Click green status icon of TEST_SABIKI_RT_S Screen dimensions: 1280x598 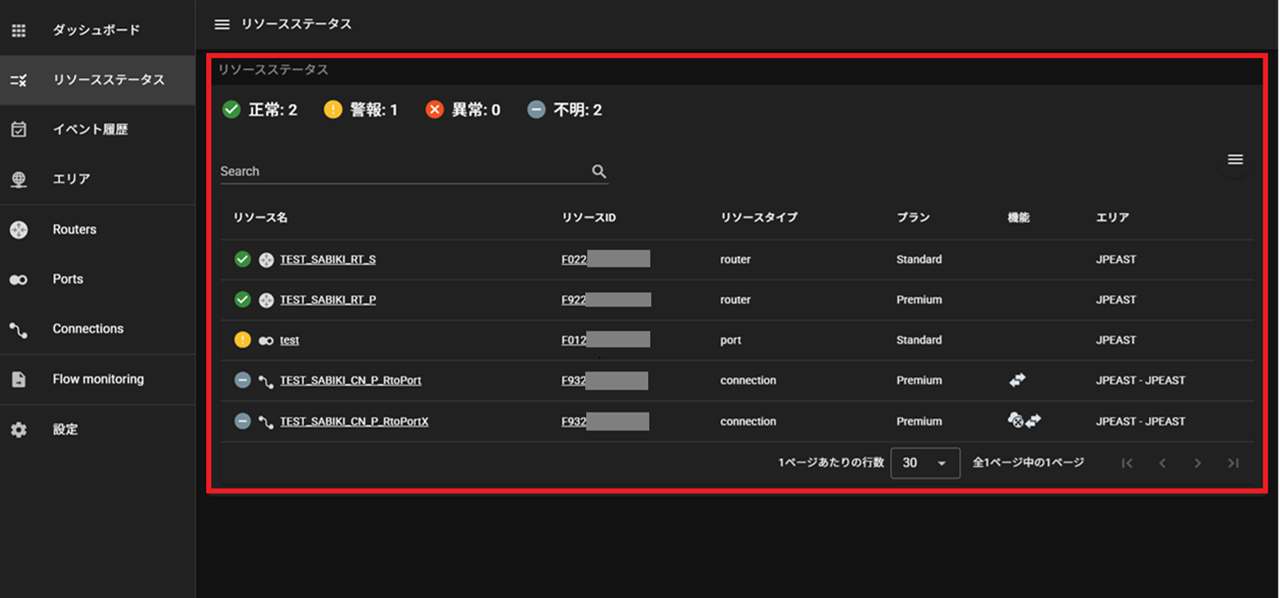click(242, 259)
